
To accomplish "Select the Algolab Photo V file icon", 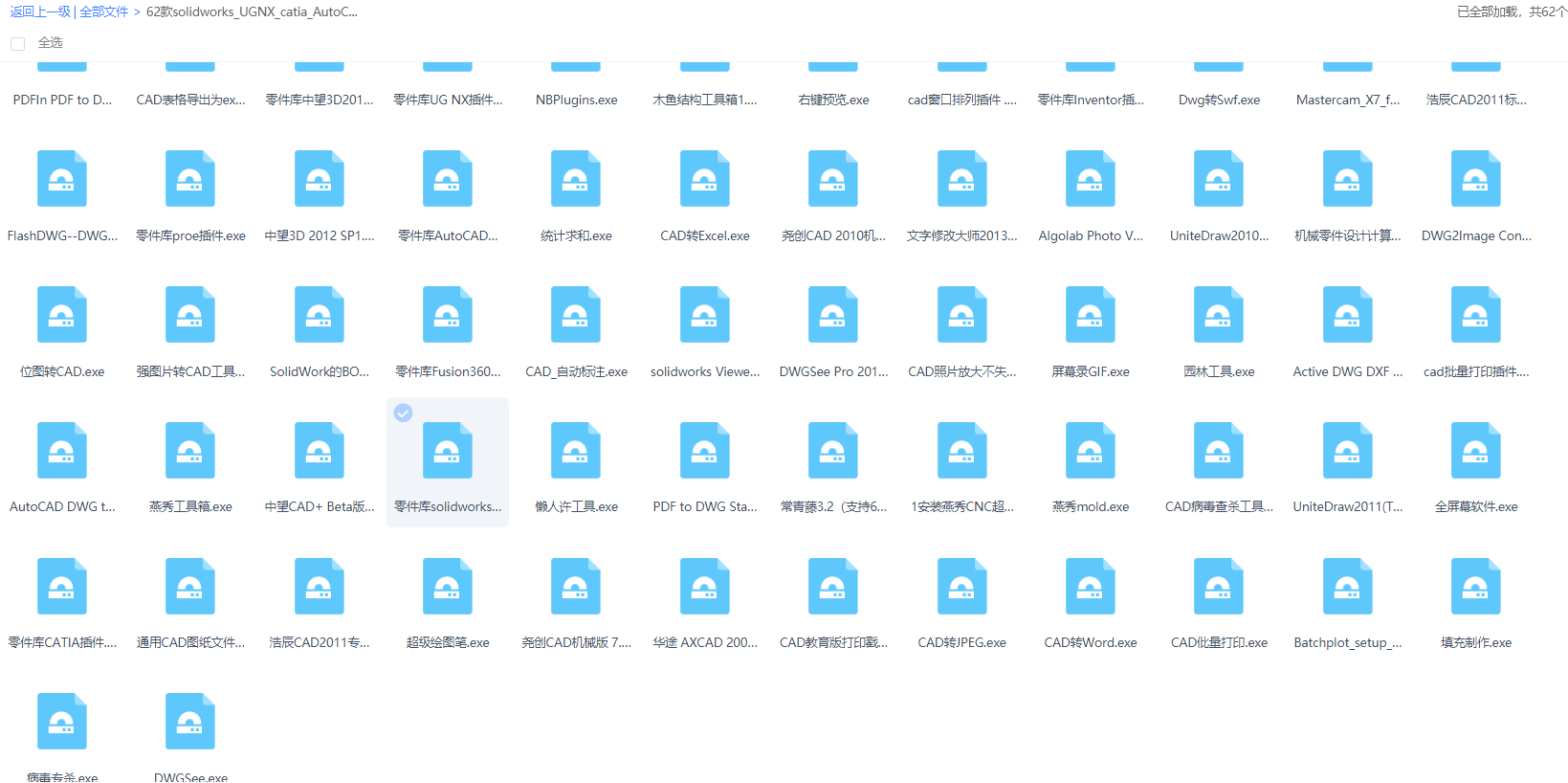I will click(x=1091, y=178).
